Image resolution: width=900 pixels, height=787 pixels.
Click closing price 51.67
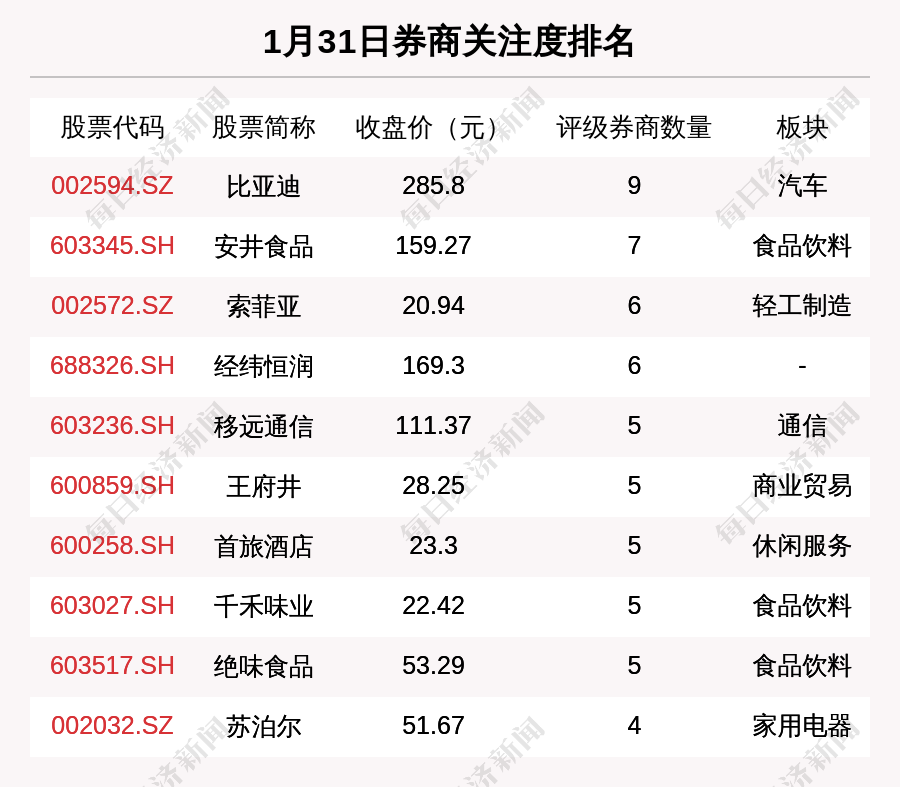[433, 726]
